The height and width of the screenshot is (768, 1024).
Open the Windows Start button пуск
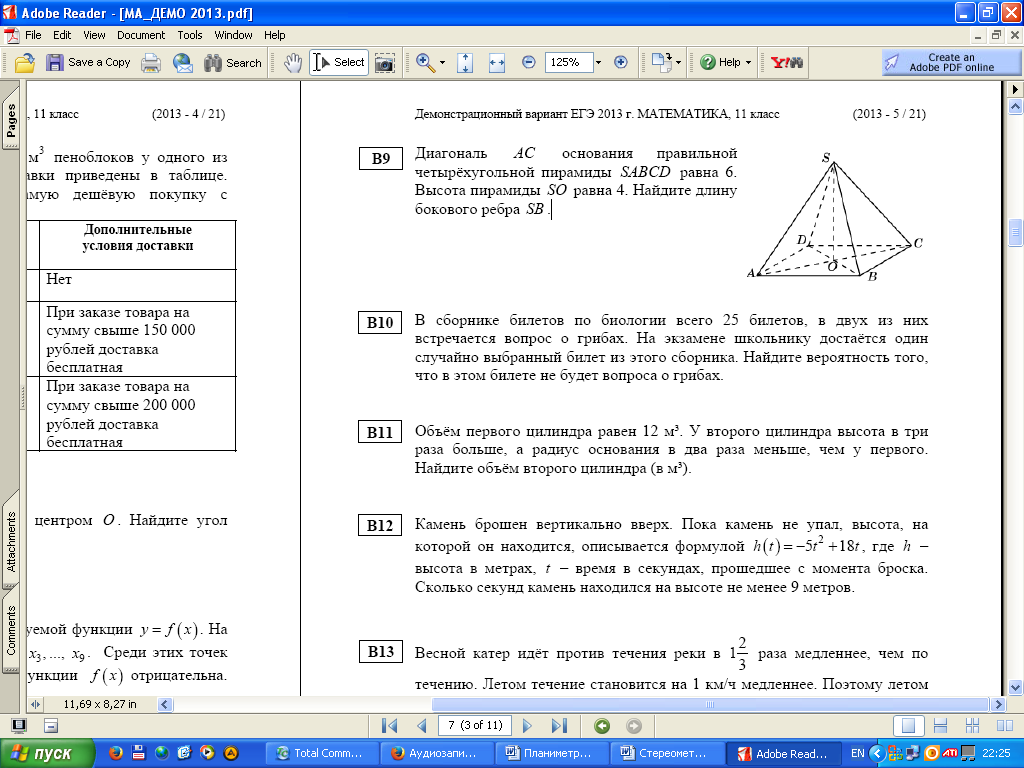(47, 754)
